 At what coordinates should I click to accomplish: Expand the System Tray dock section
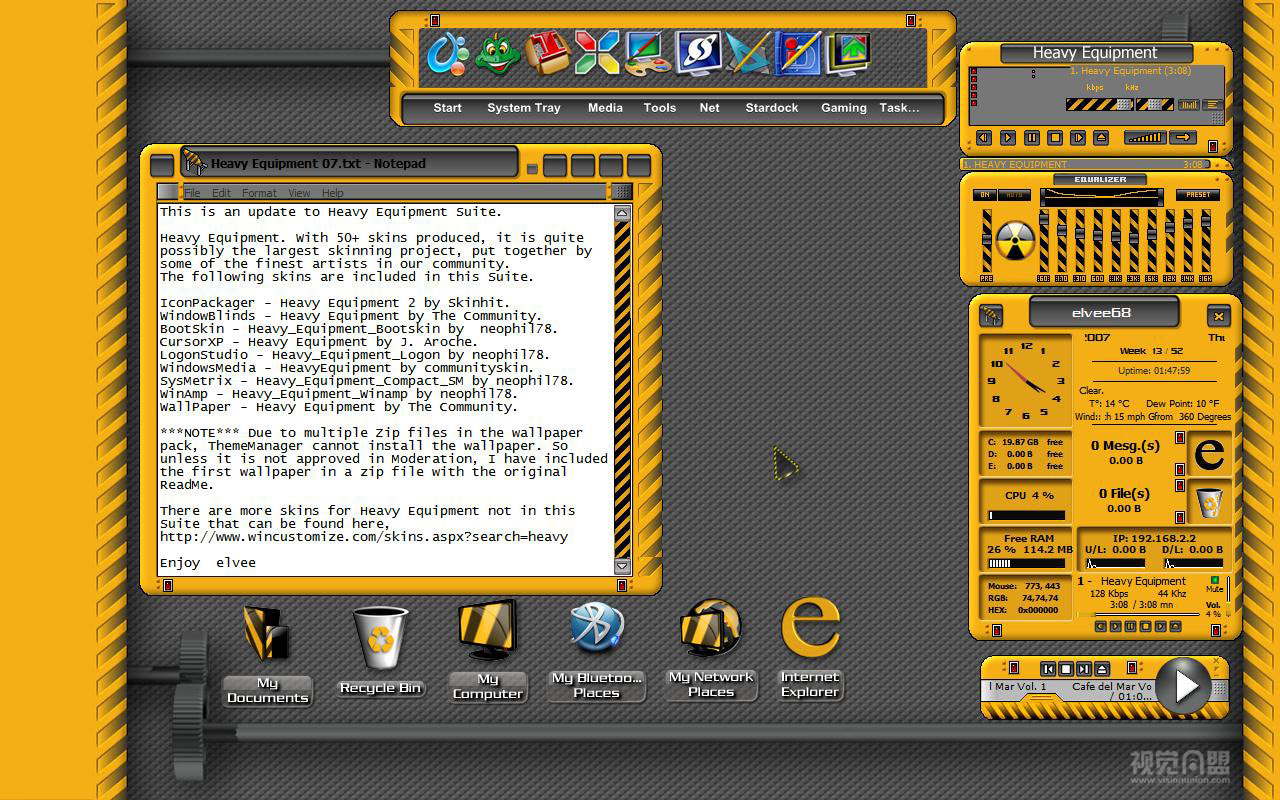tap(523, 108)
